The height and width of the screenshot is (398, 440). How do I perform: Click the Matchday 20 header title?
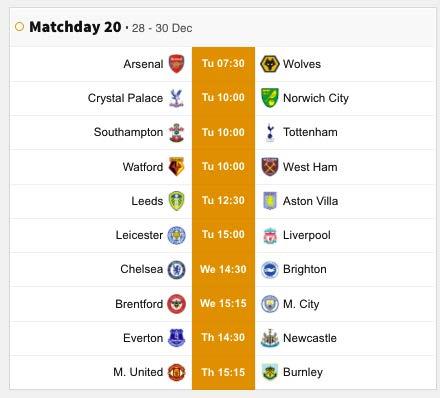tap(75, 27)
